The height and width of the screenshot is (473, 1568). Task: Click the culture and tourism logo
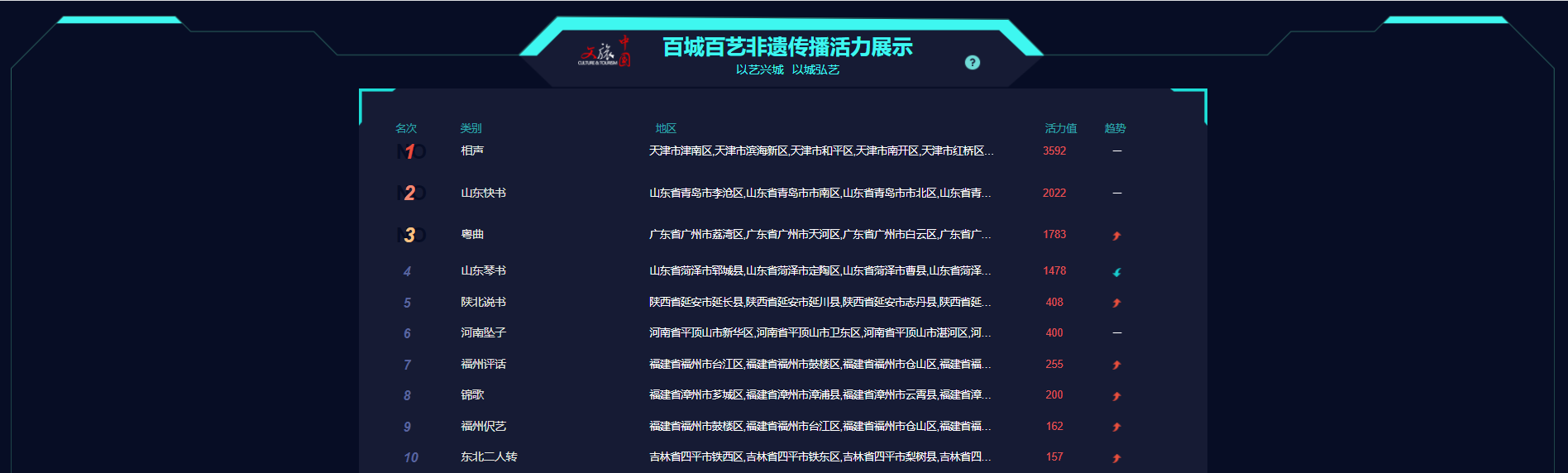(x=604, y=51)
